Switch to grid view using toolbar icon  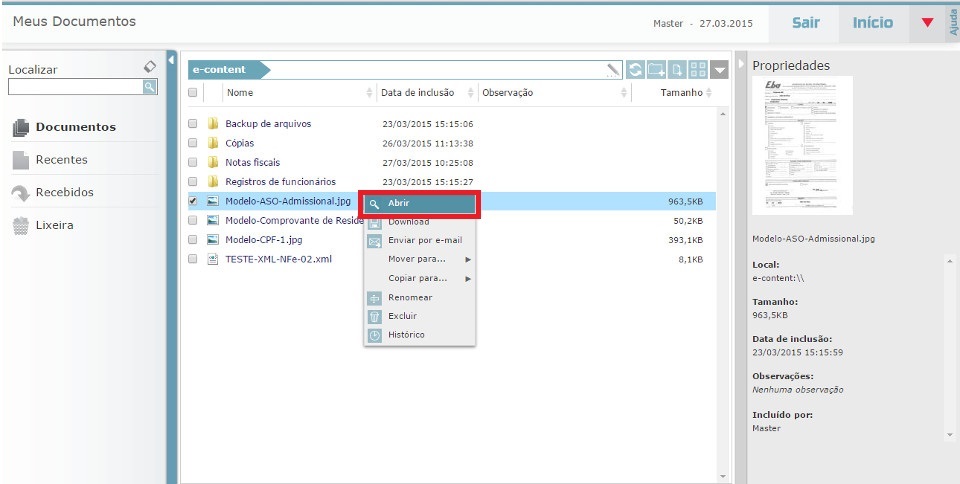[x=698, y=70]
